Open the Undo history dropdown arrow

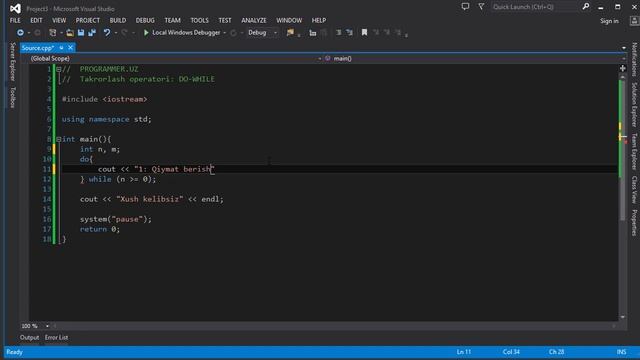click(116, 33)
